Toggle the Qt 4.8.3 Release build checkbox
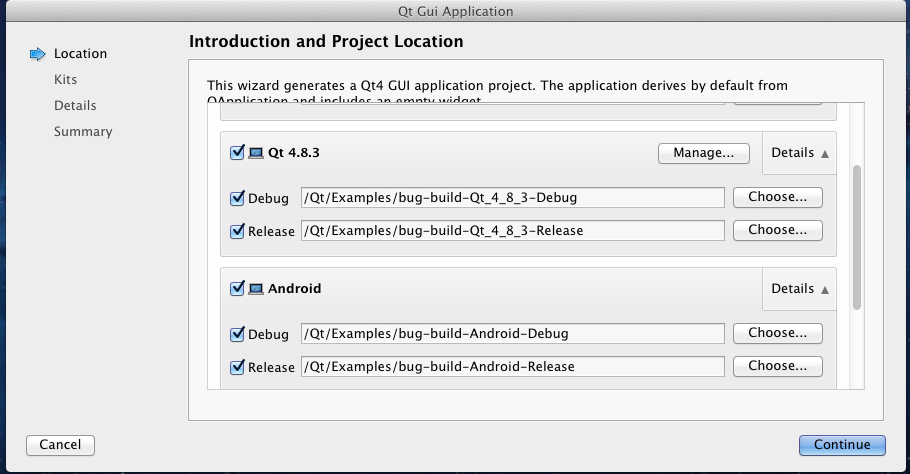 coord(237,231)
